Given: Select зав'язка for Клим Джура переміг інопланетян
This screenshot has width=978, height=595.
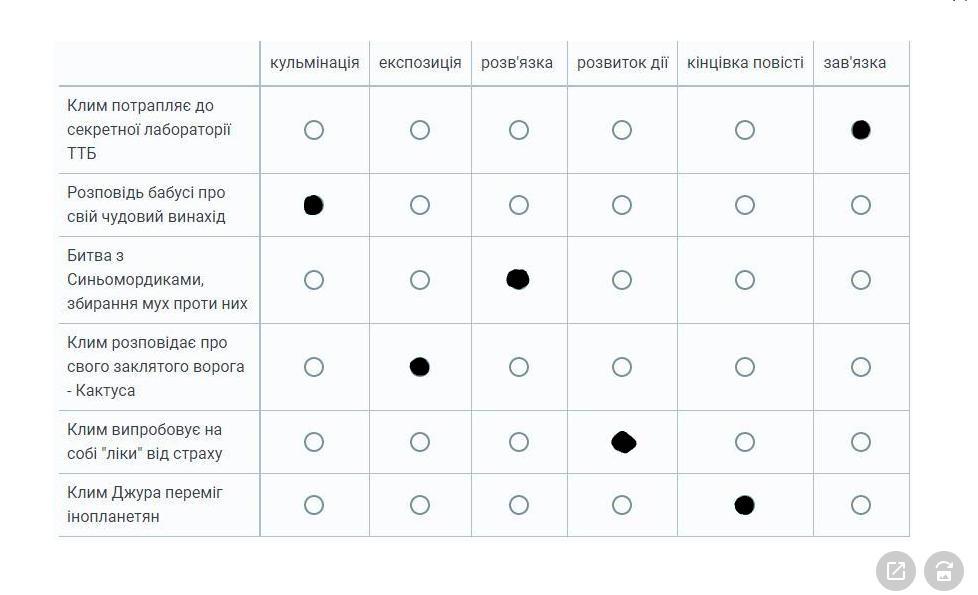Looking at the screenshot, I should pyautogui.click(x=861, y=505).
